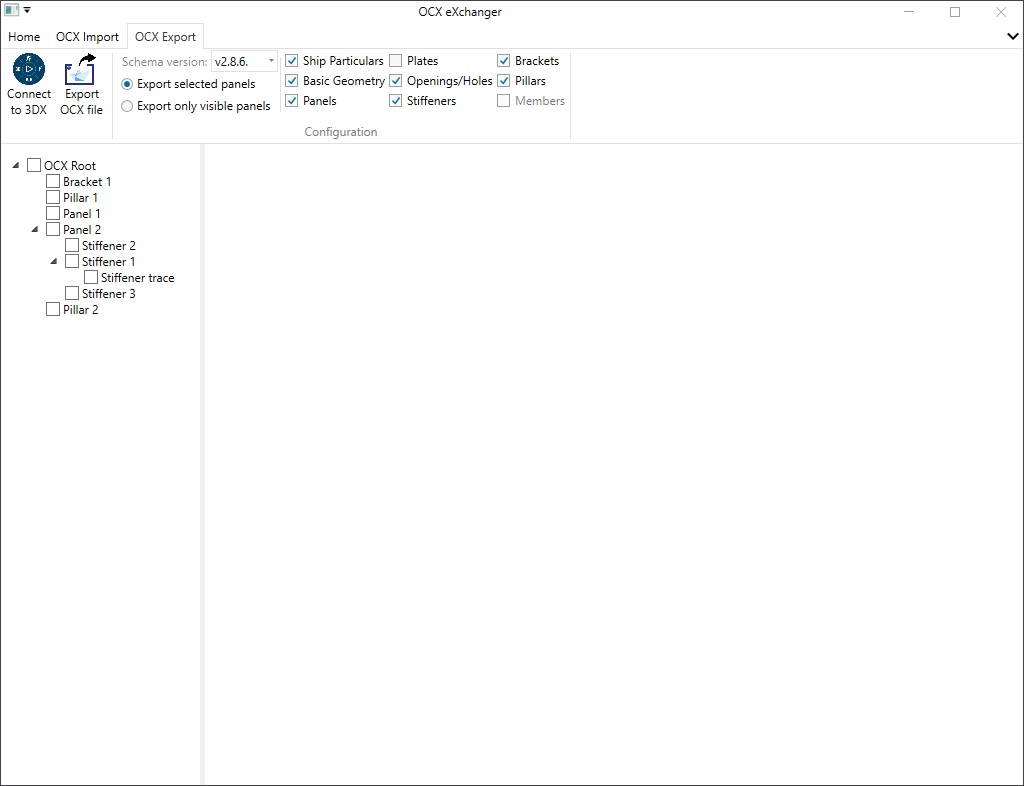Click the Connect to 3DX icon
The image size is (1024, 786).
[x=29, y=70]
